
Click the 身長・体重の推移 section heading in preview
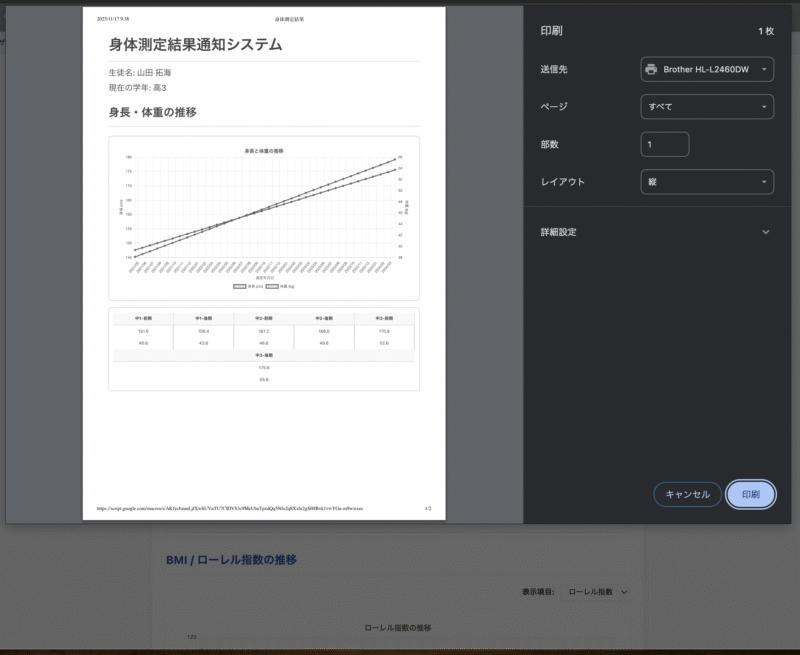pyautogui.click(x=152, y=112)
